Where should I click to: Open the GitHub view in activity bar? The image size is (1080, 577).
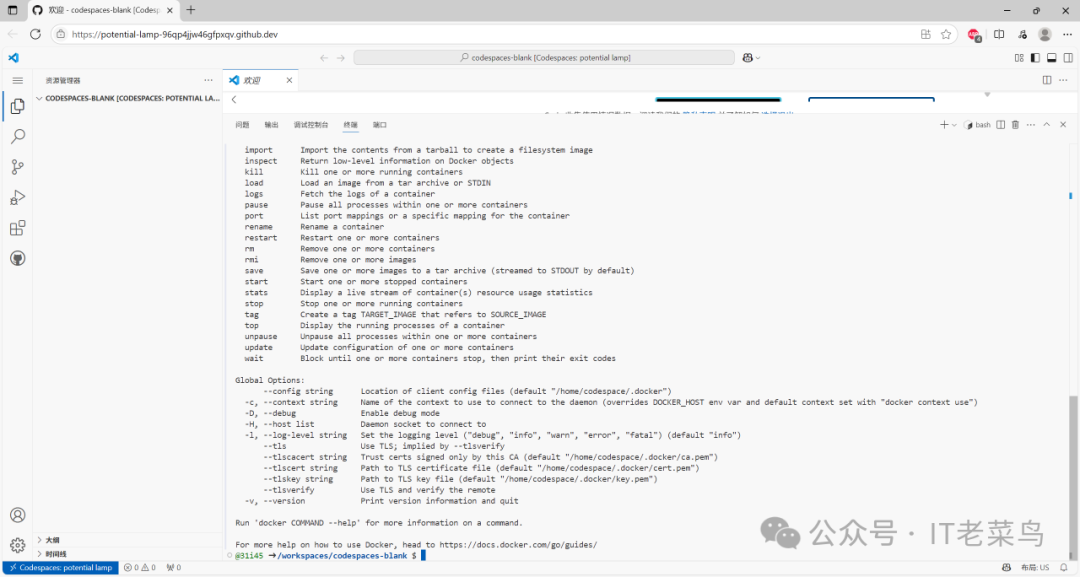pos(18,258)
